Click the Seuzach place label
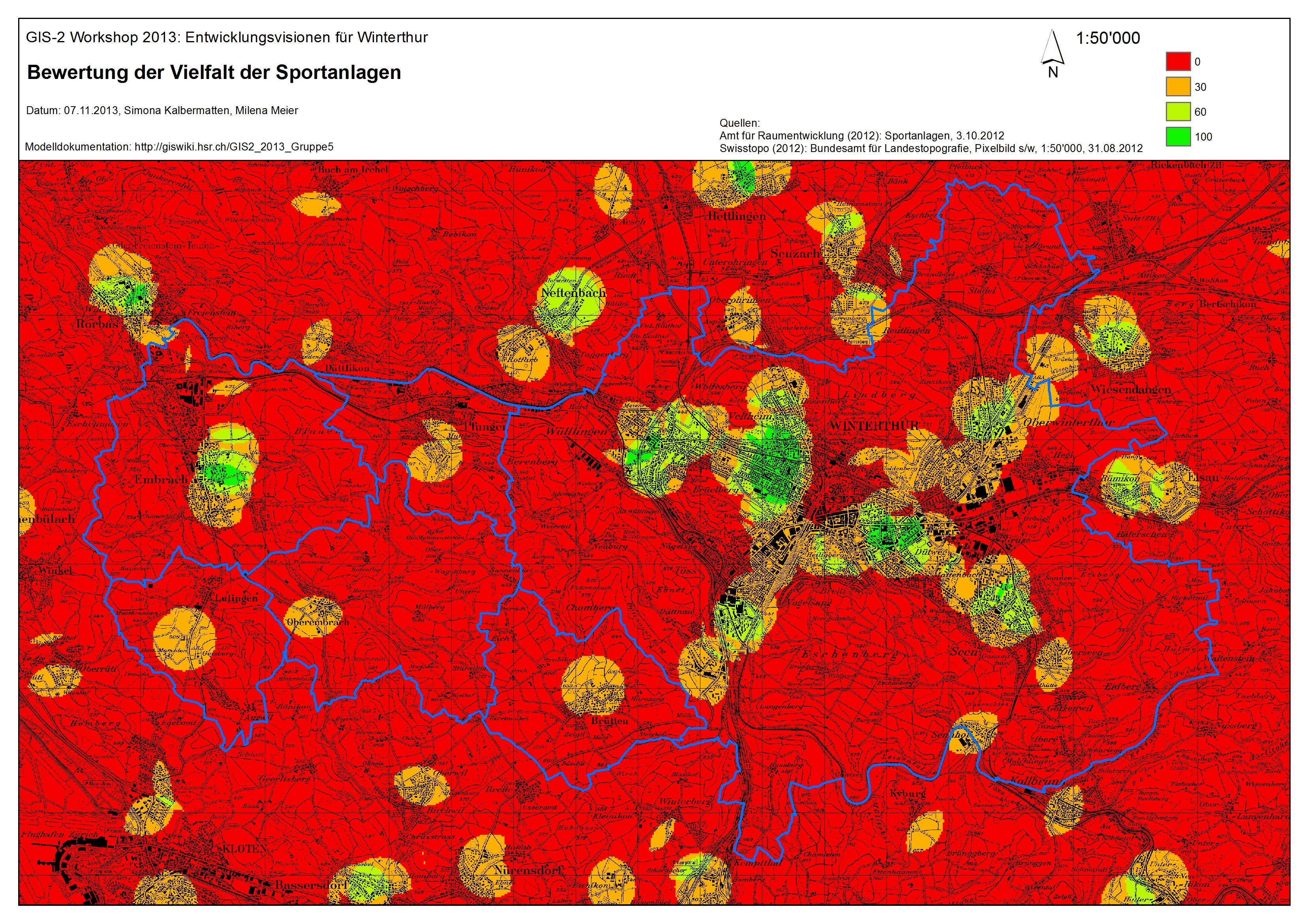This screenshot has height=924, width=1306. point(795,253)
